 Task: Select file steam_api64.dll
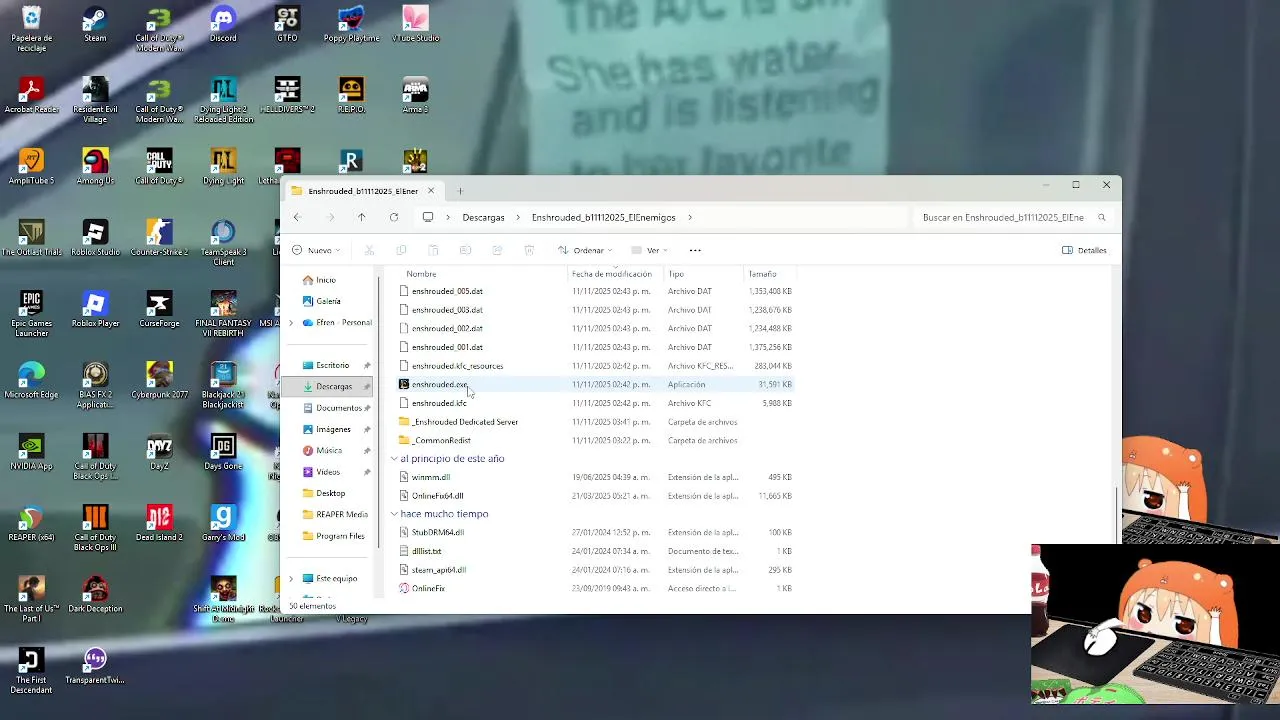[x=439, y=570]
